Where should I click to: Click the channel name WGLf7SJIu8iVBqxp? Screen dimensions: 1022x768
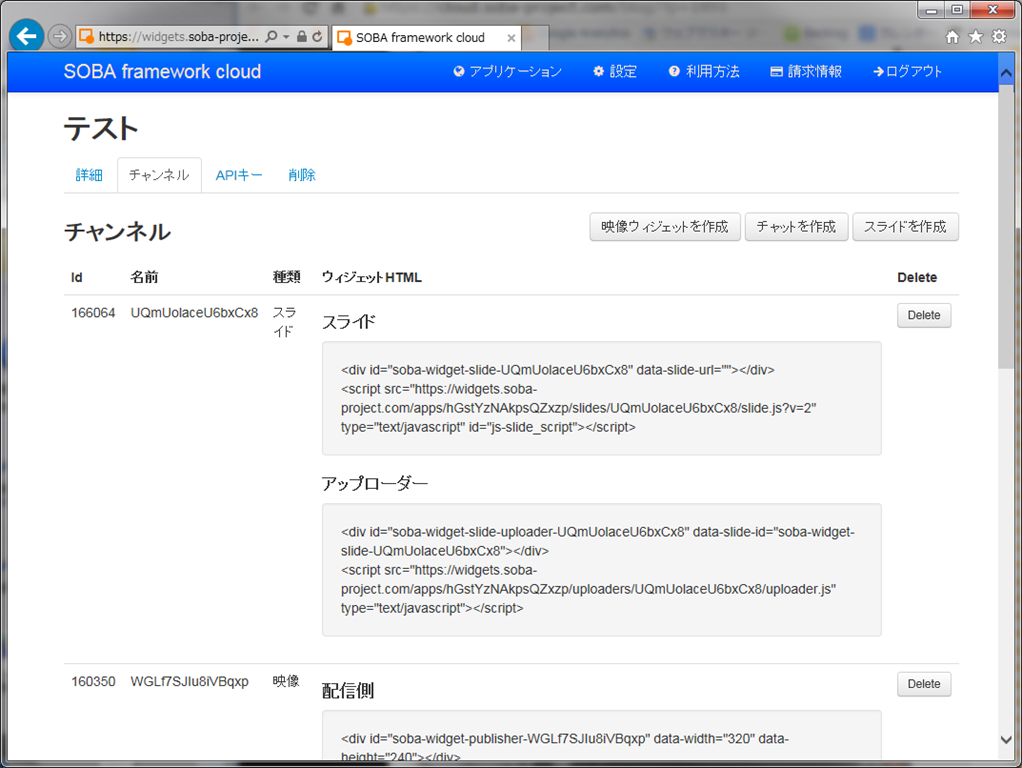pyautogui.click(x=190, y=682)
